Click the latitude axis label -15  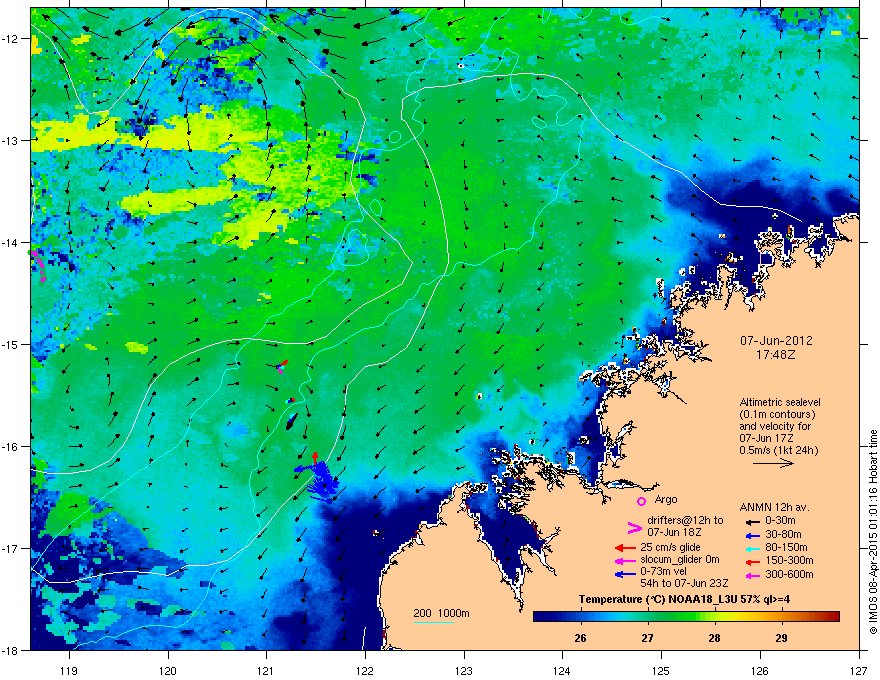point(11,344)
